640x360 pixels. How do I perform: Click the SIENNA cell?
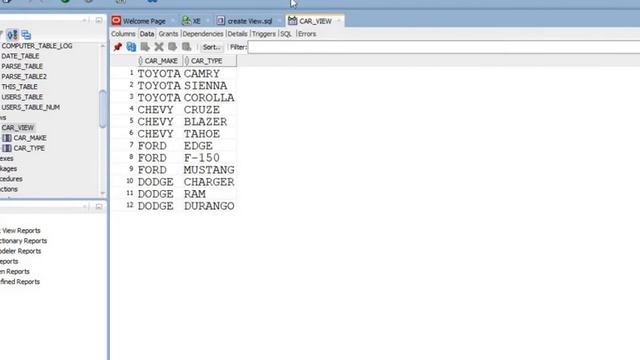209,86
